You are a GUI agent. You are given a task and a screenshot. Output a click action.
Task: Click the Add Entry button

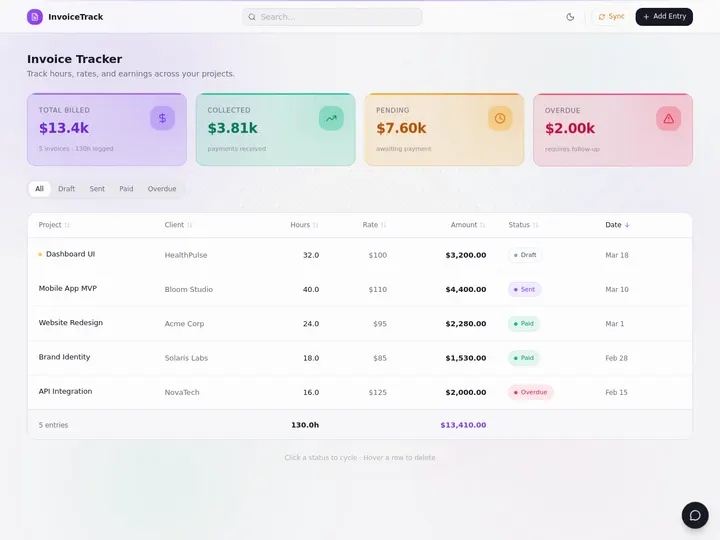click(x=664, y=17)
